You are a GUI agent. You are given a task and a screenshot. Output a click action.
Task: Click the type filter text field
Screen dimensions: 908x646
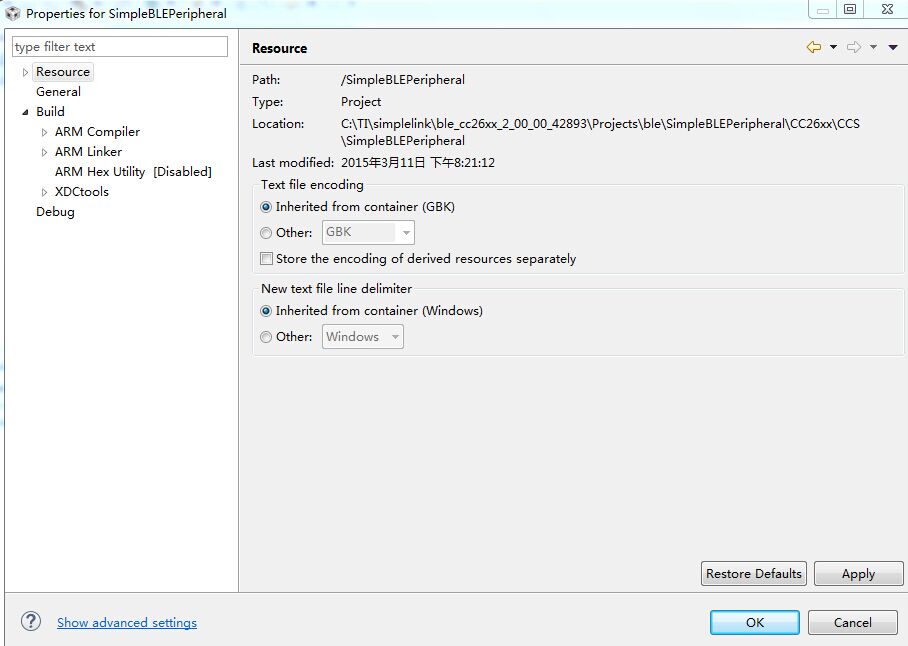[x=120, y=47]
